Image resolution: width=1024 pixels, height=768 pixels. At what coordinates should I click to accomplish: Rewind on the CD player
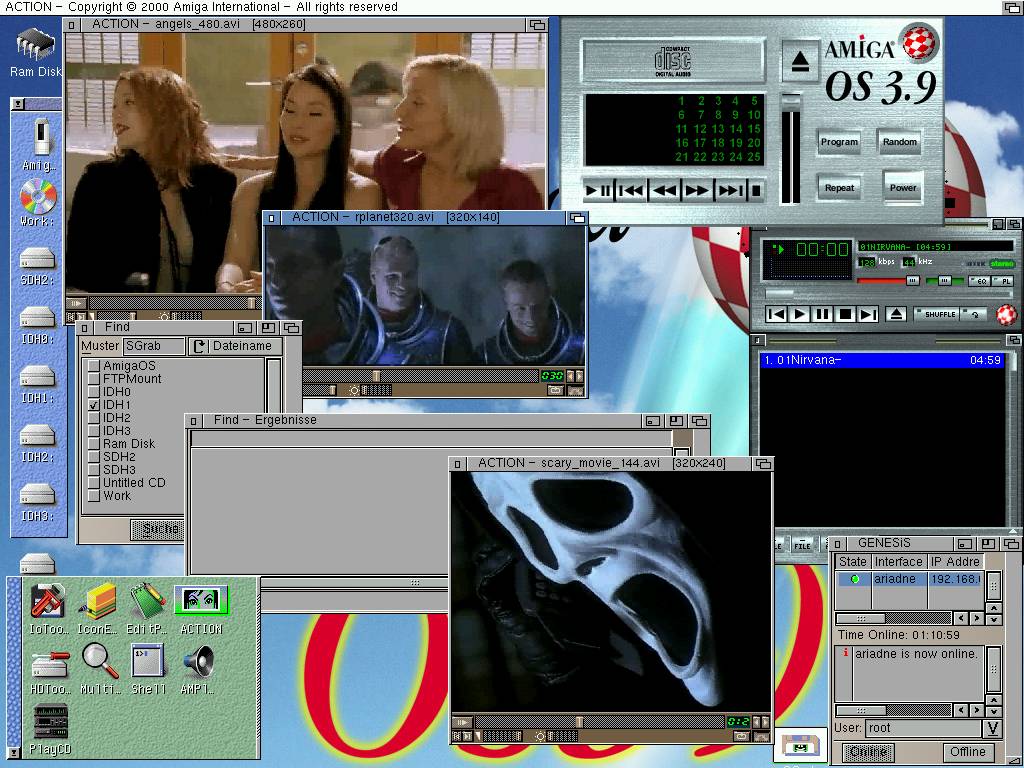pyautogui.click(x=664, y=191)
